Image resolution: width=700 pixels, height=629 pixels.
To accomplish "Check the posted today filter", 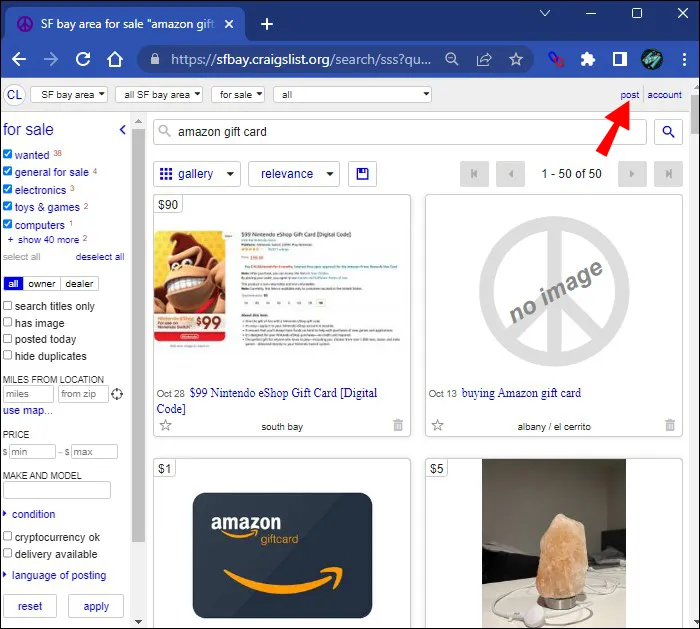I will point(8,338).
